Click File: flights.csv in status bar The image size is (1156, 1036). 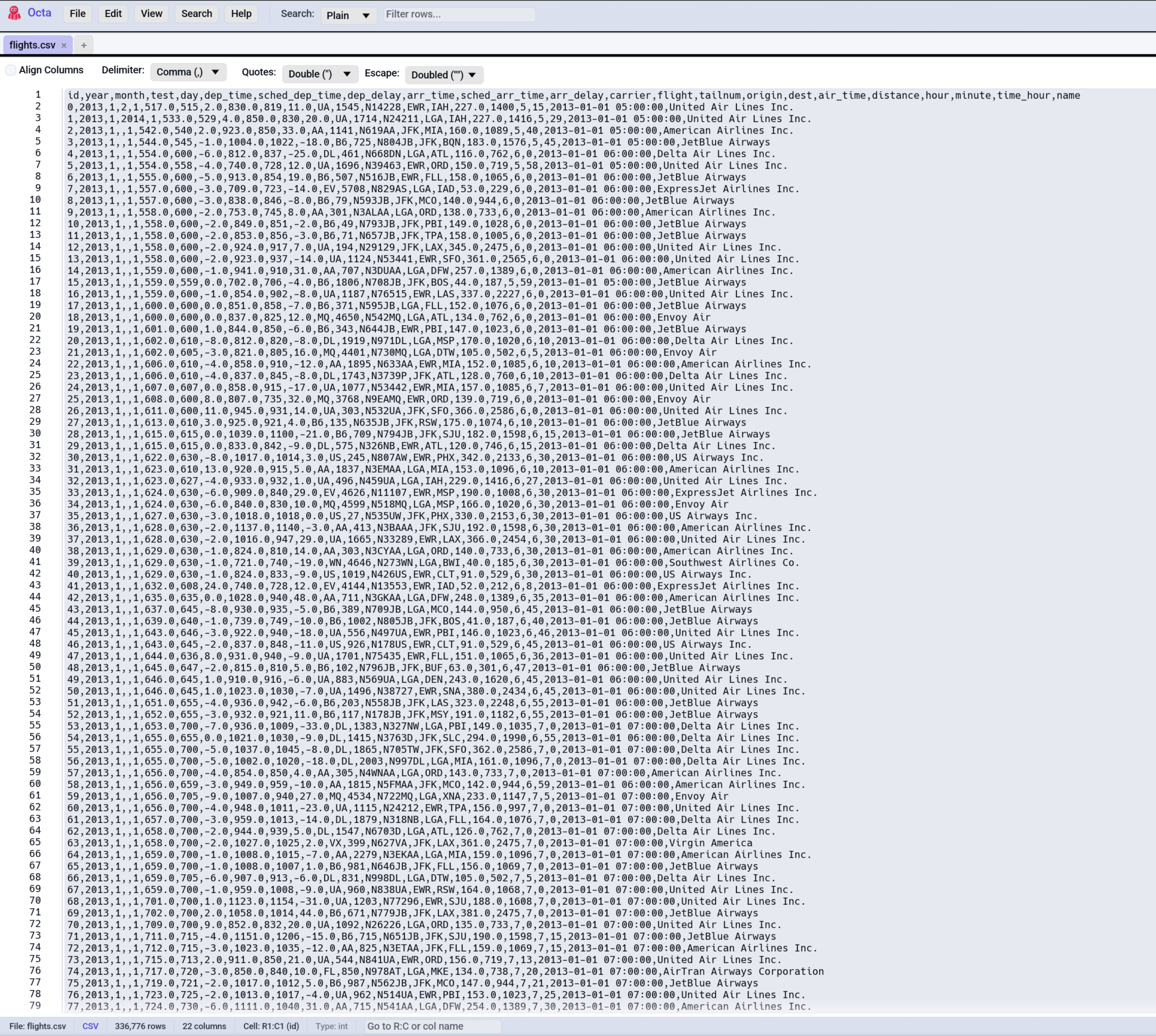click(38, 1026)
